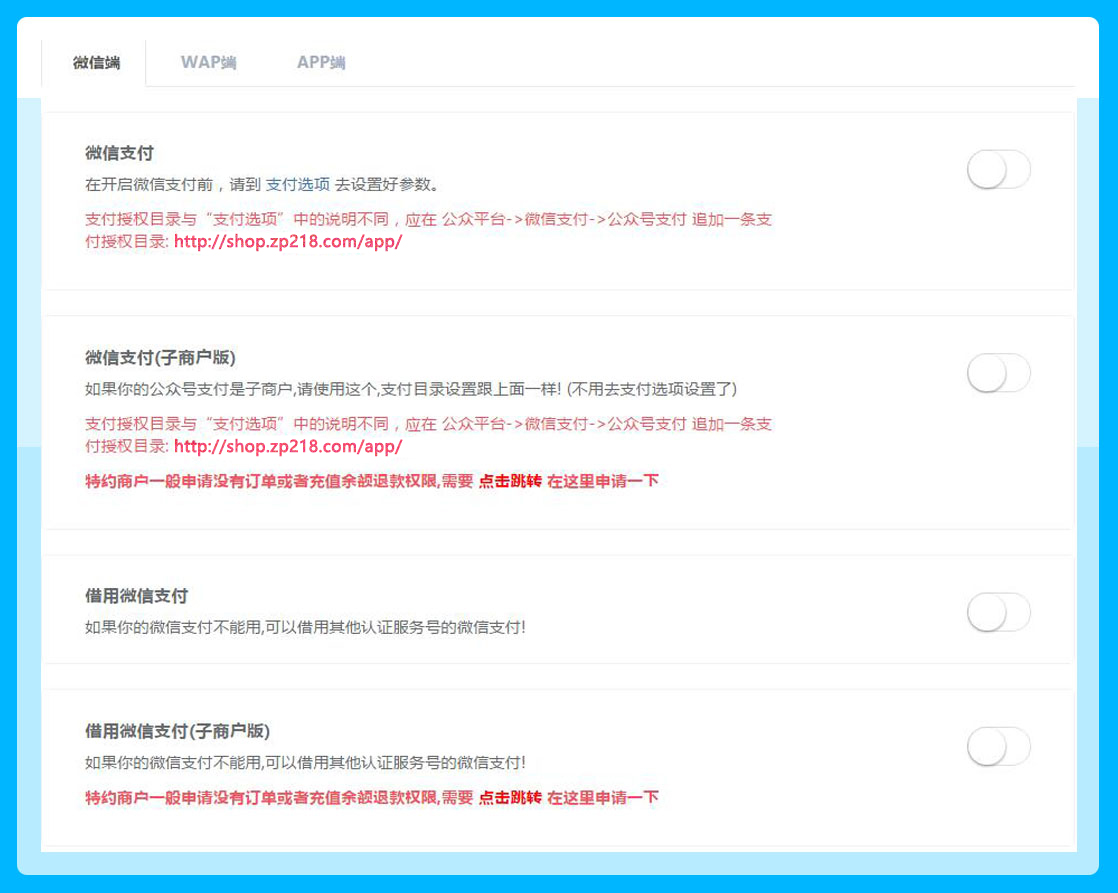Switch to the 微信端 tab

click(96, 63)
